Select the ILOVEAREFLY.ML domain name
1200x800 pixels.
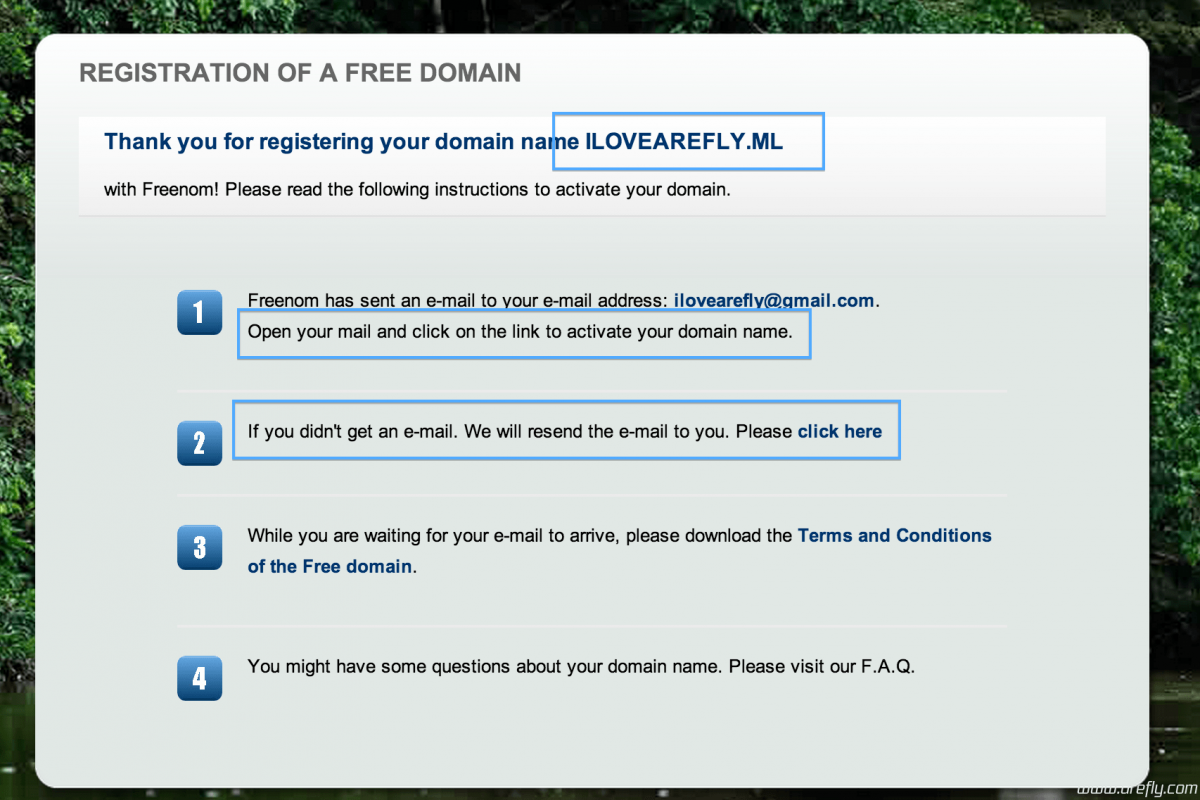(684, 142)
